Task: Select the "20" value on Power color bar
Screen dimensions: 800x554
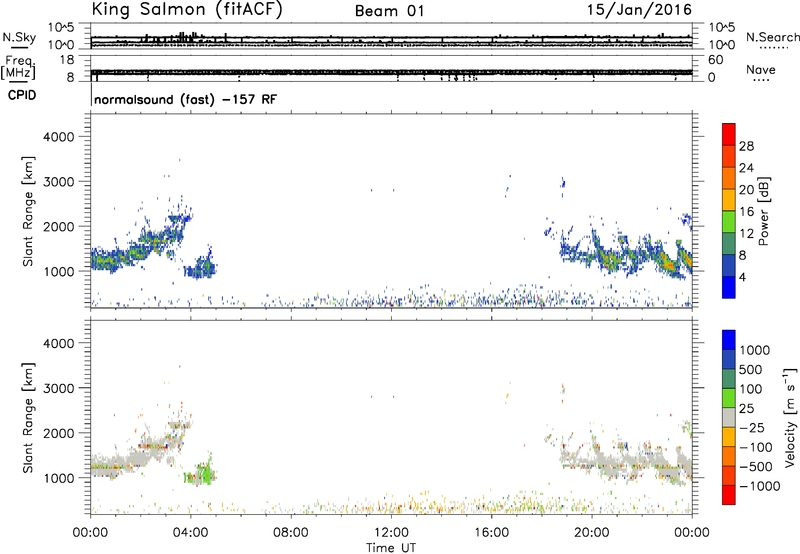Action: pos(746,190)
